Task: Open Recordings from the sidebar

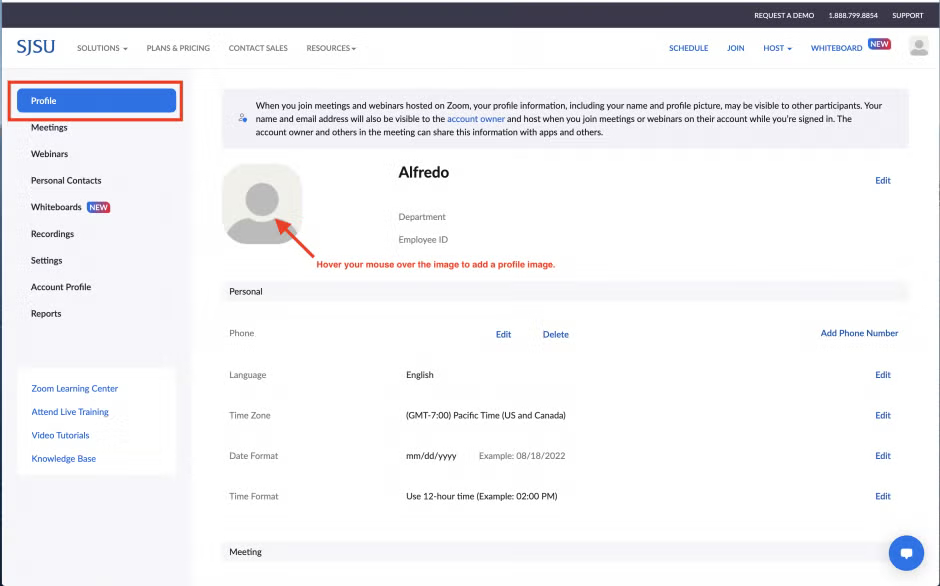Action: tap(52, 234)
